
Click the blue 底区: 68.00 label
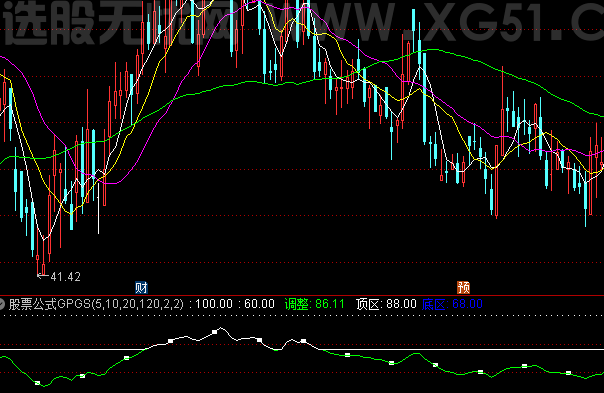pyautogui.click(x=452, y=304)
